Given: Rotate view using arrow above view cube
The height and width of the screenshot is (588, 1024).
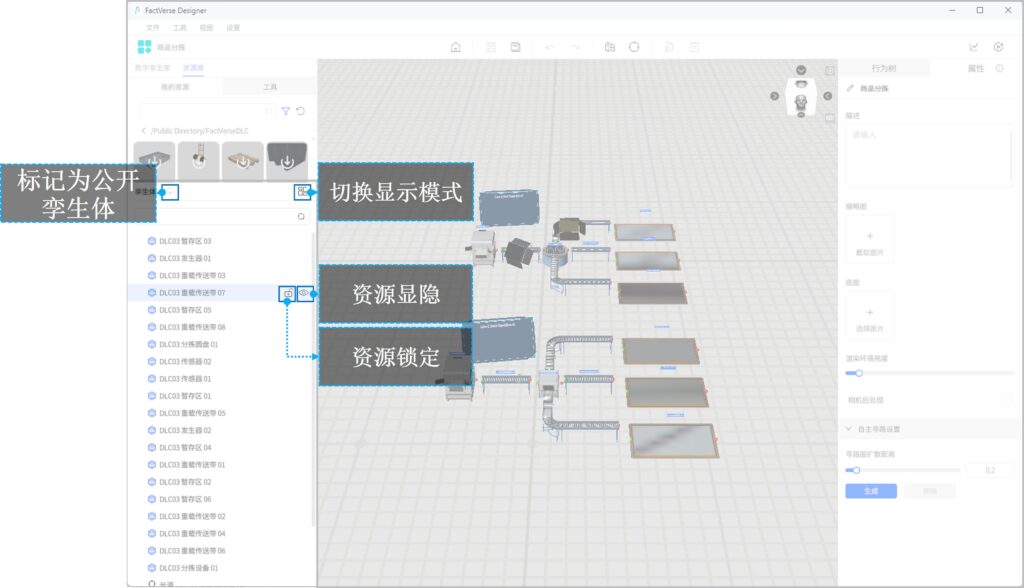Looking at the screenshot, I should (x=801, y=70).
